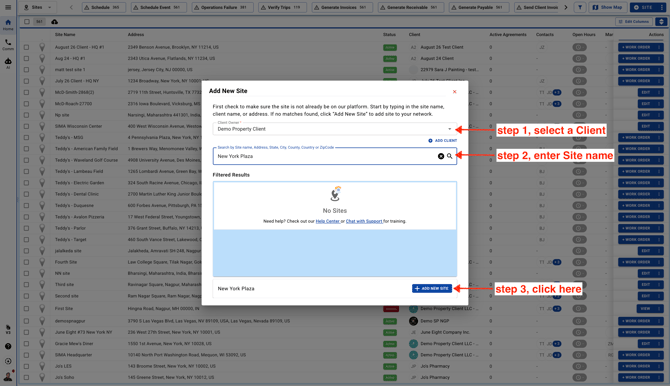Open Generate Payable tab
This screenshot has height=386, width=670.
pos(479,7)
